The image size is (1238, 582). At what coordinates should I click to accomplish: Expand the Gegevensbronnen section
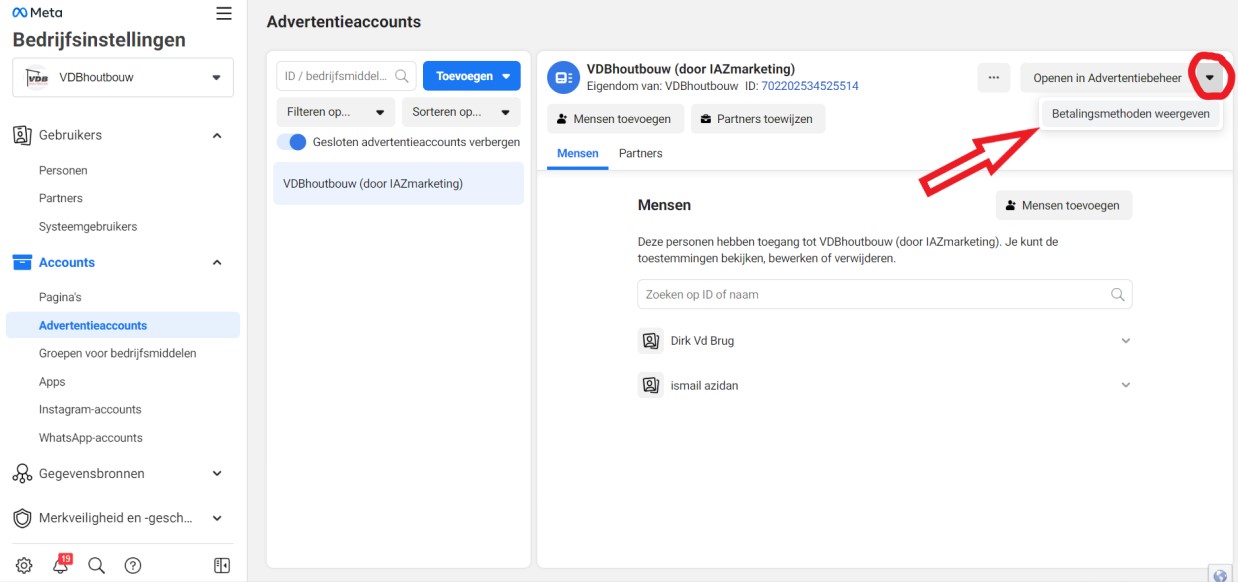click(217, 473)
